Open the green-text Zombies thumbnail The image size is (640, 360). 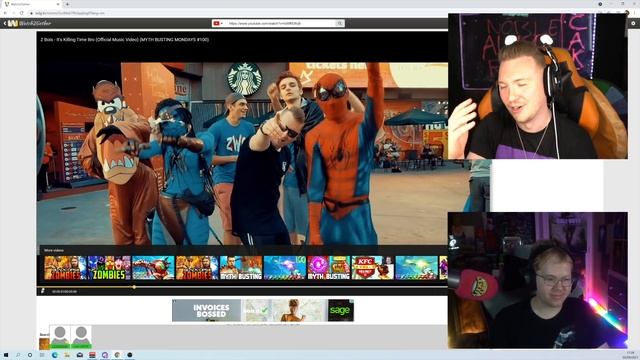[x=109, y=268]
